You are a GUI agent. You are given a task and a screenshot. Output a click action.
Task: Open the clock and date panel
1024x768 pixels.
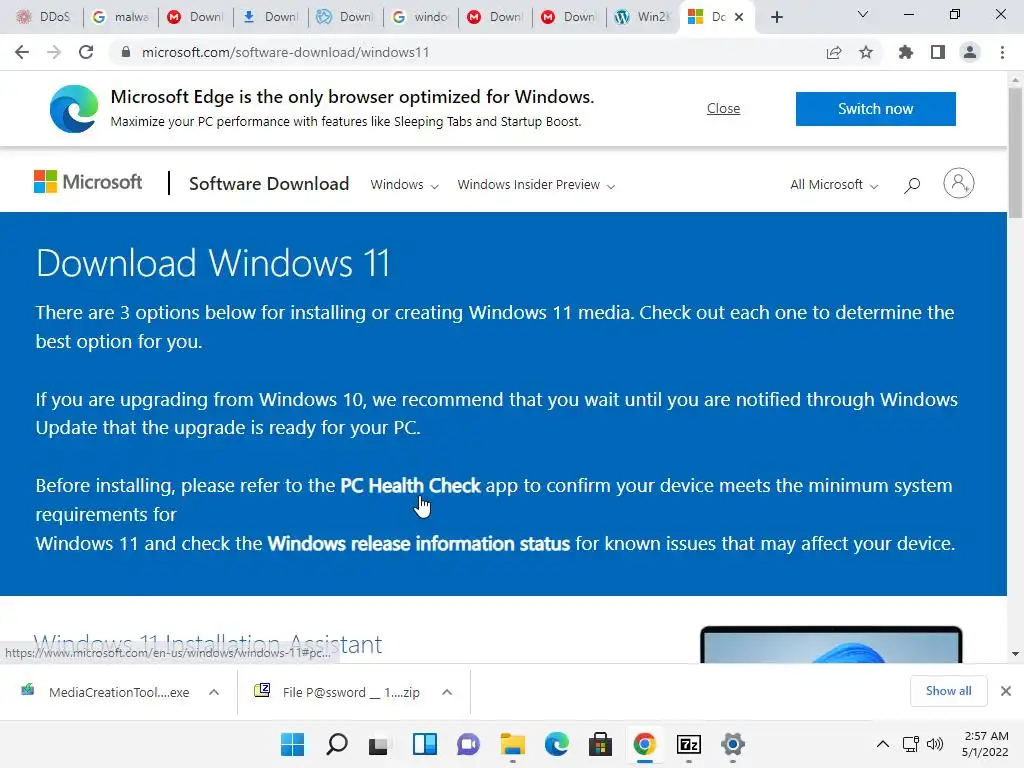pyautogui.click(x=985, y=744)
